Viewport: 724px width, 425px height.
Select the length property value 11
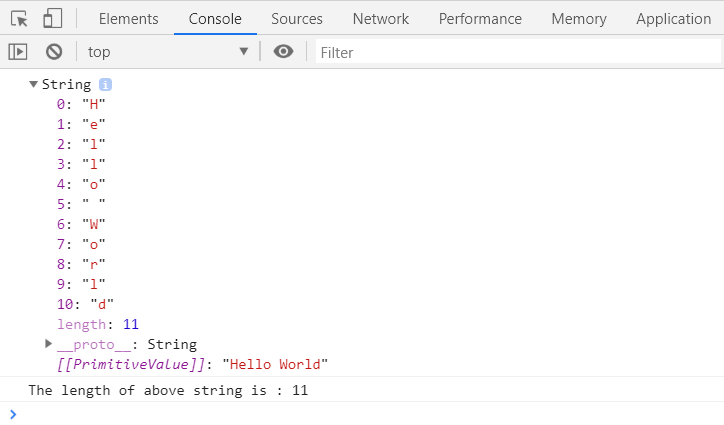tap(131, 324)
